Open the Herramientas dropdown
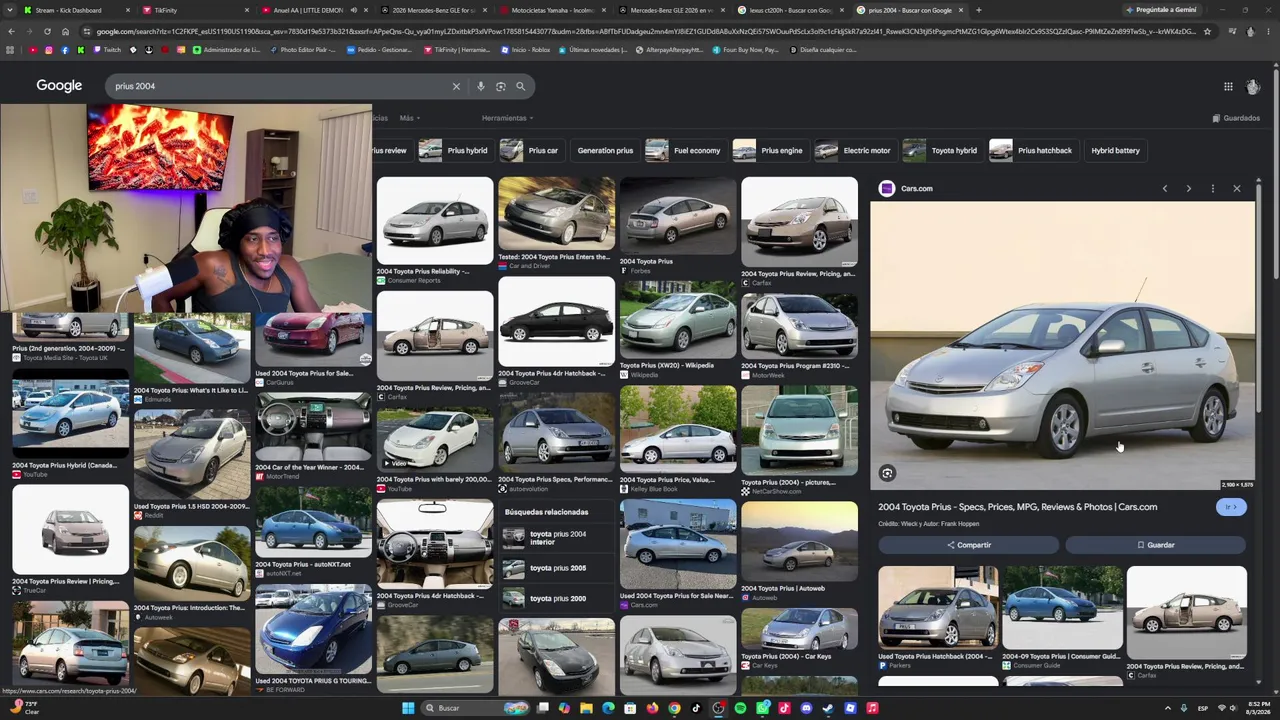 point(507,118)
